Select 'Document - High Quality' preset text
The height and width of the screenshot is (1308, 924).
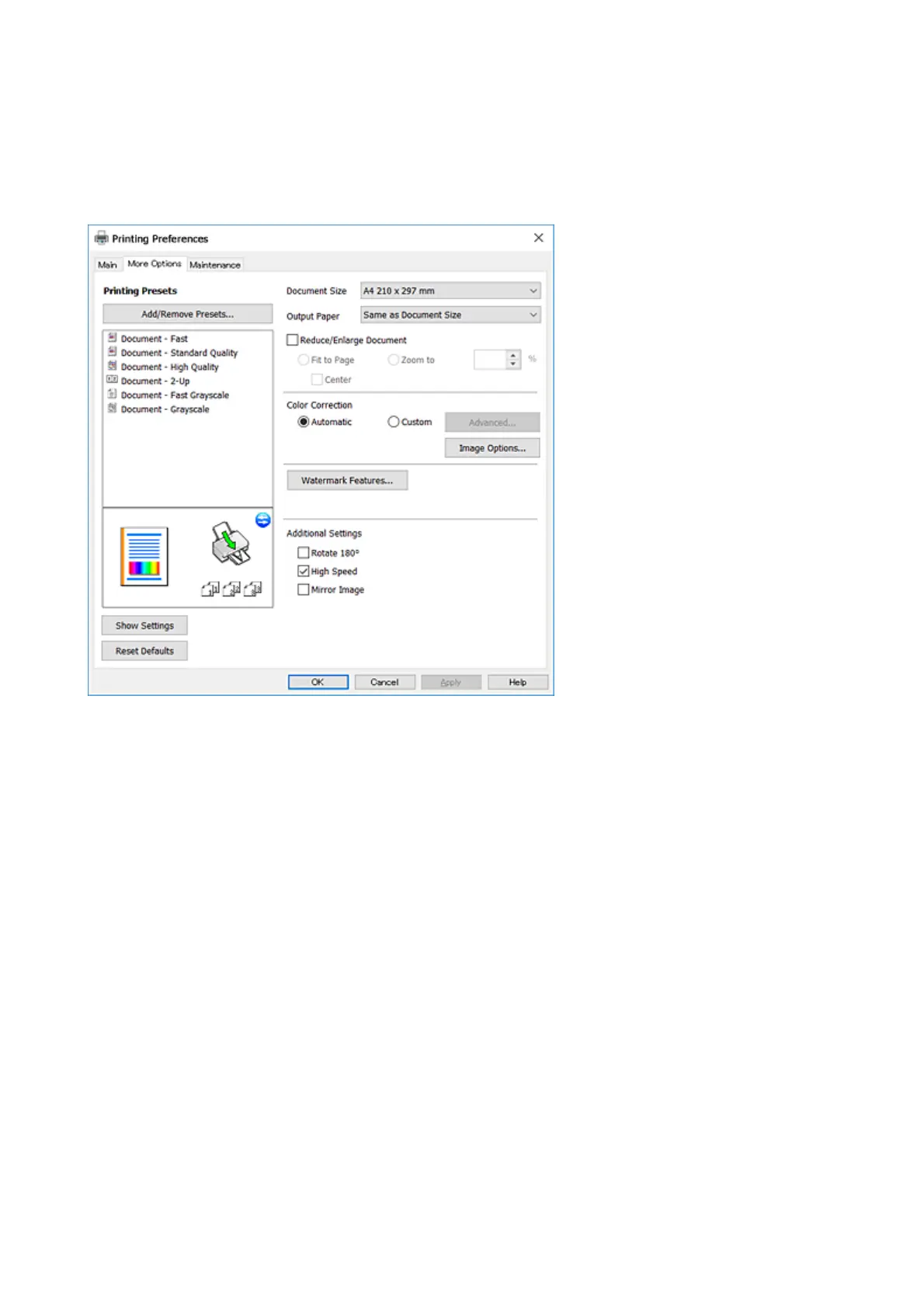[x=170, y=367]
